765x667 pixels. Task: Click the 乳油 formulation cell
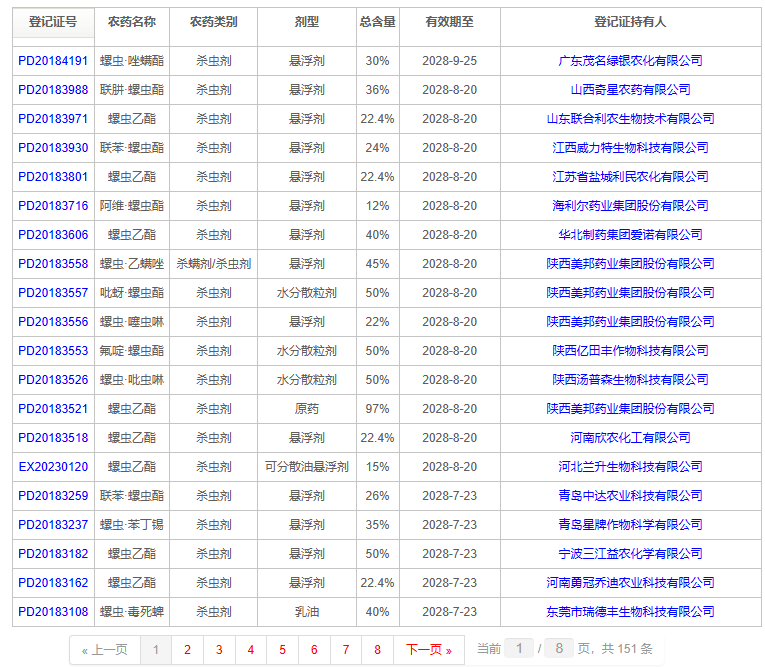(306, 612)
